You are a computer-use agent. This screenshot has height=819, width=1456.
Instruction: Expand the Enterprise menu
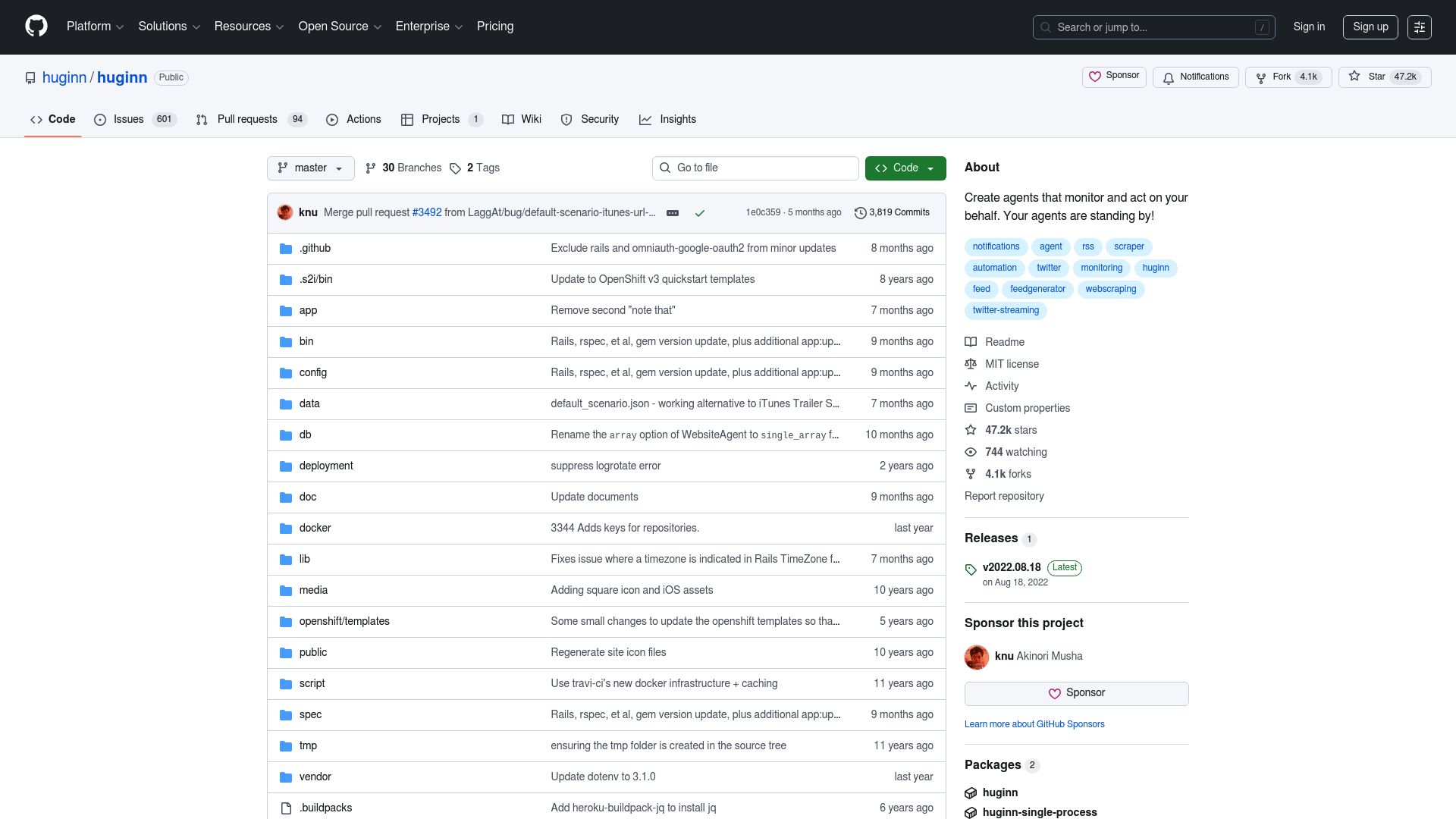pos(429,27)
